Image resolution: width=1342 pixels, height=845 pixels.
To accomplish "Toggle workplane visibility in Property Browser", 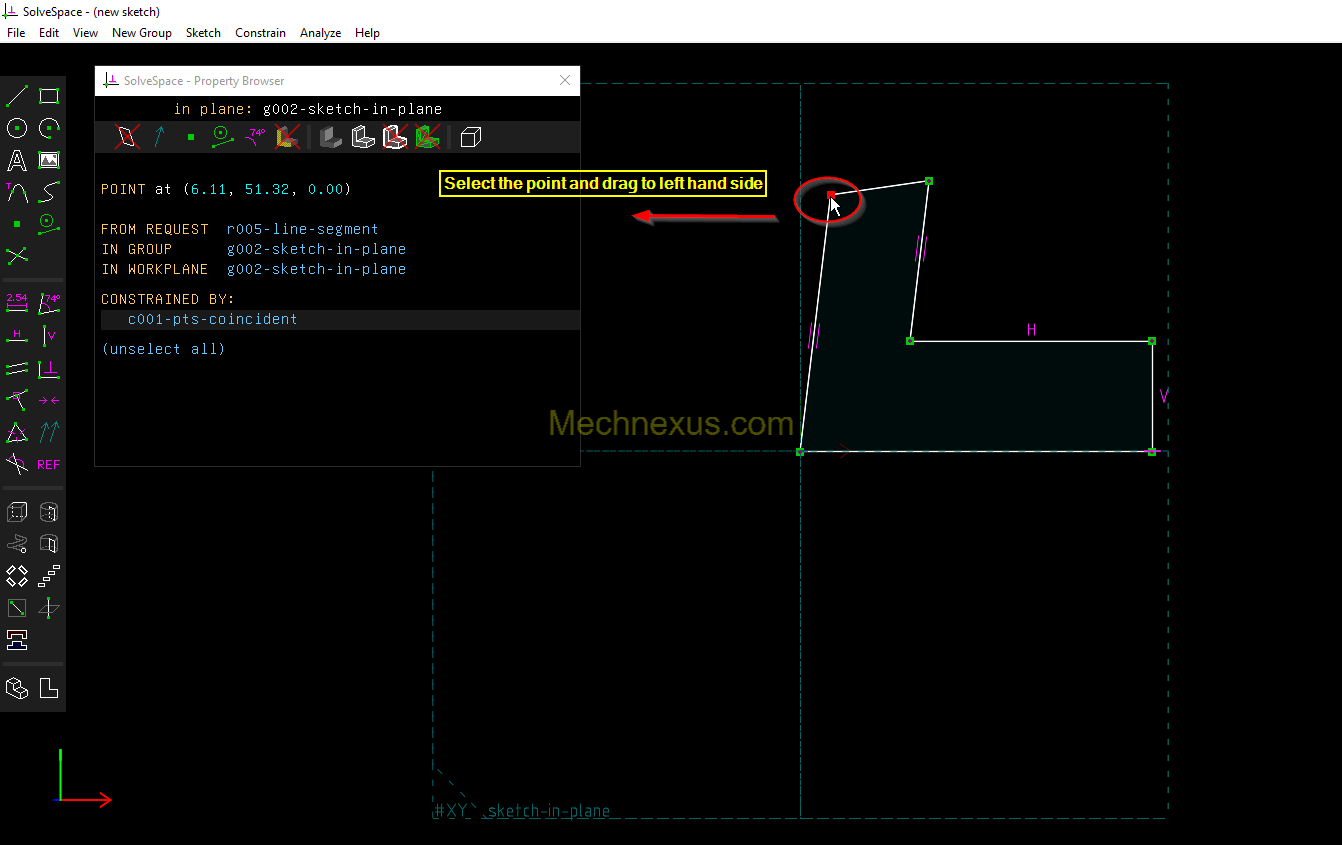I will [127, 136].
